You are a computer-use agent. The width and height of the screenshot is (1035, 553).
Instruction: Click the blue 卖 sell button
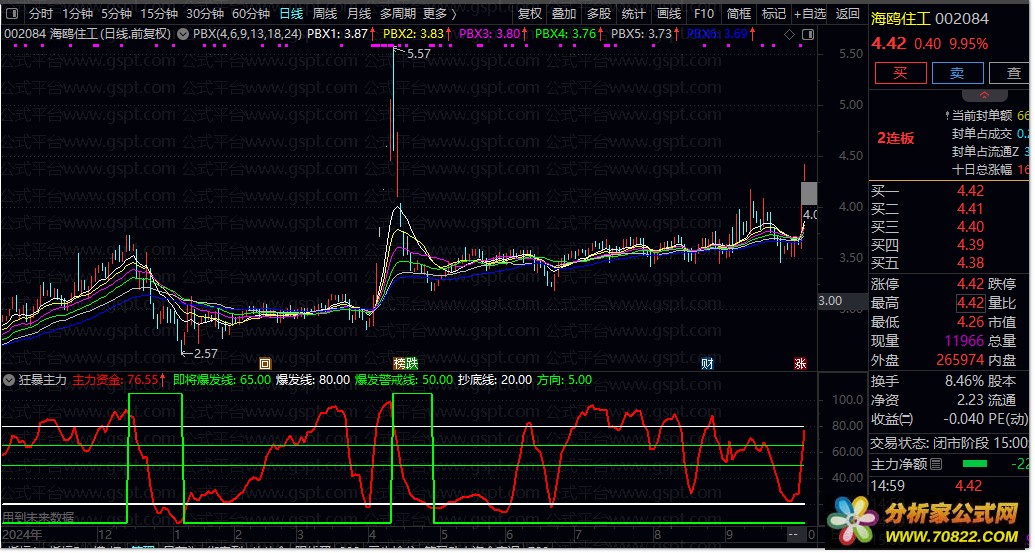pos(957,73)
